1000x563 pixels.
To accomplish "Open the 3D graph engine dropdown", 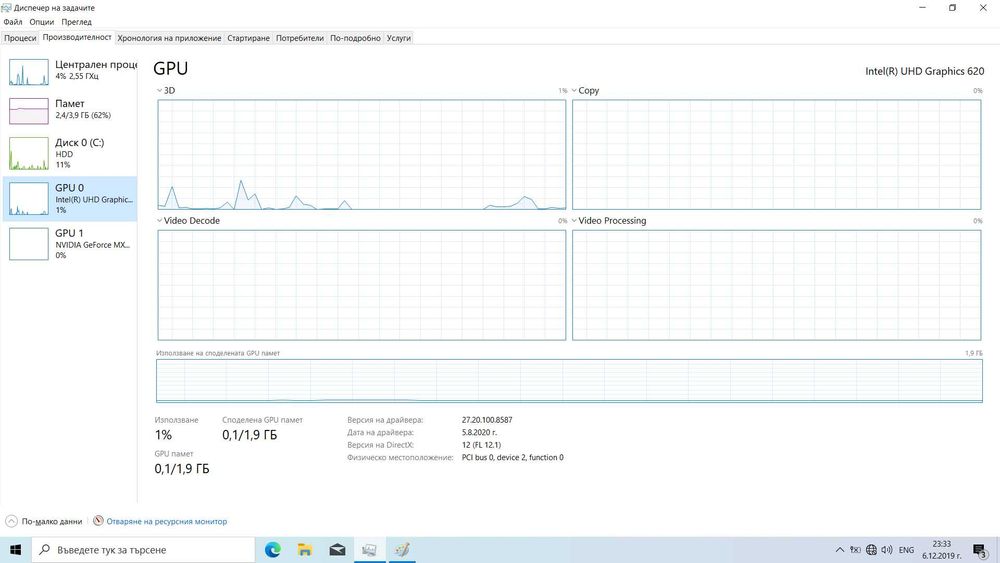I will pos(159,91).
